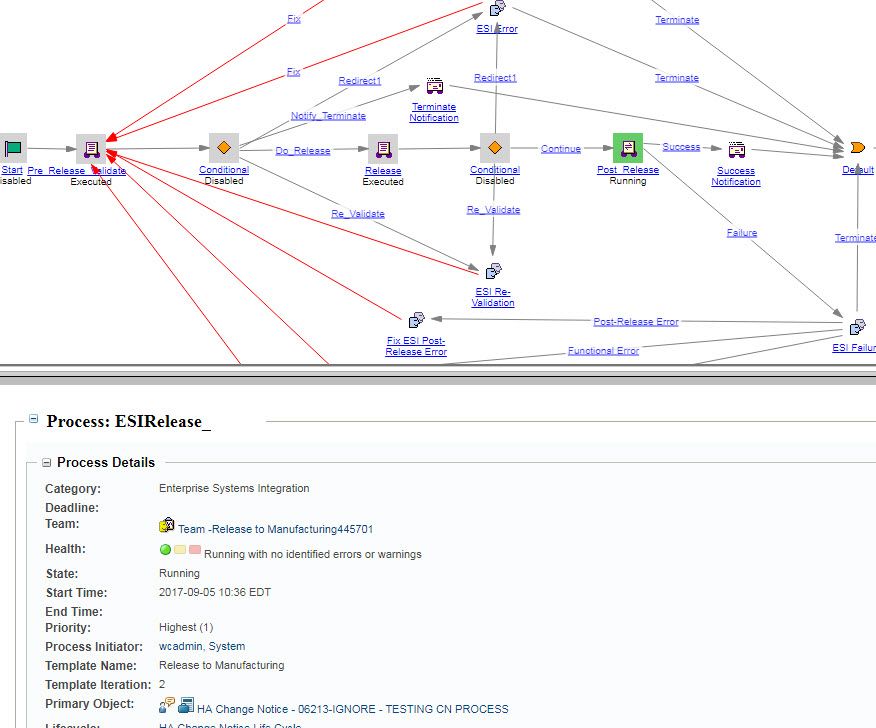Open the Release node label link

pyautogui.click(x=383, y=171)
